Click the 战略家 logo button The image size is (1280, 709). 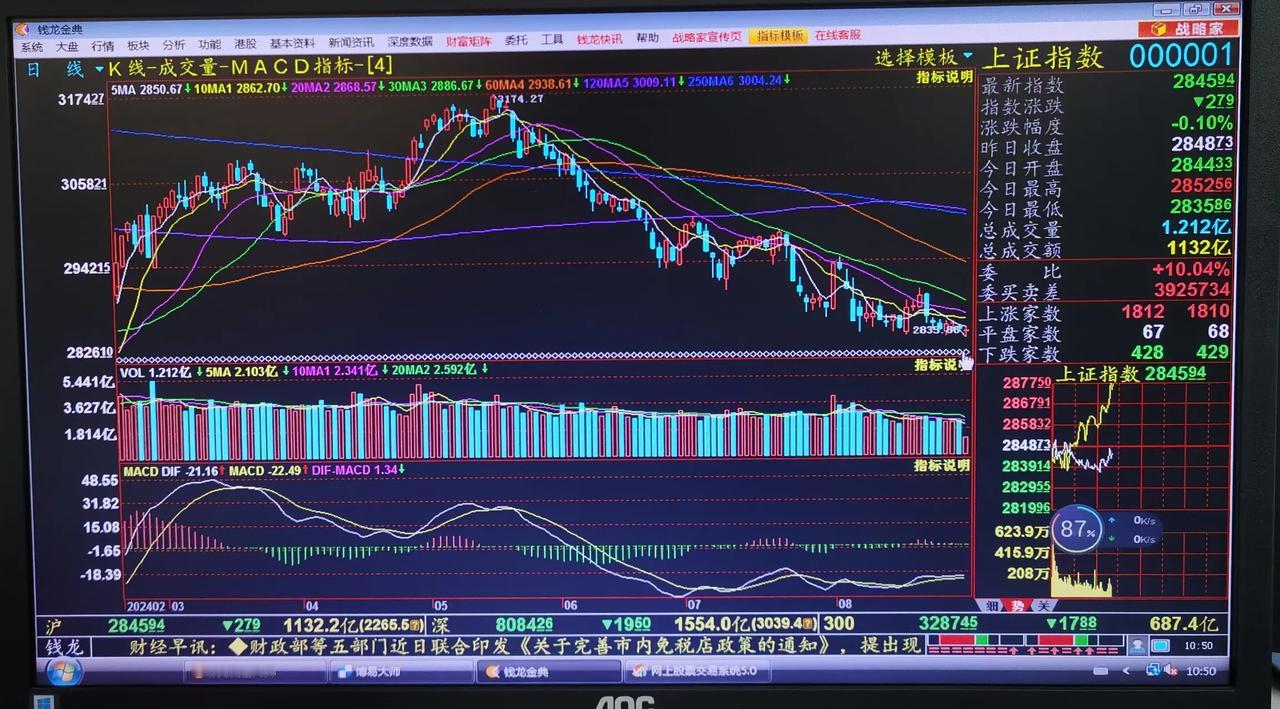point(1187,29)
